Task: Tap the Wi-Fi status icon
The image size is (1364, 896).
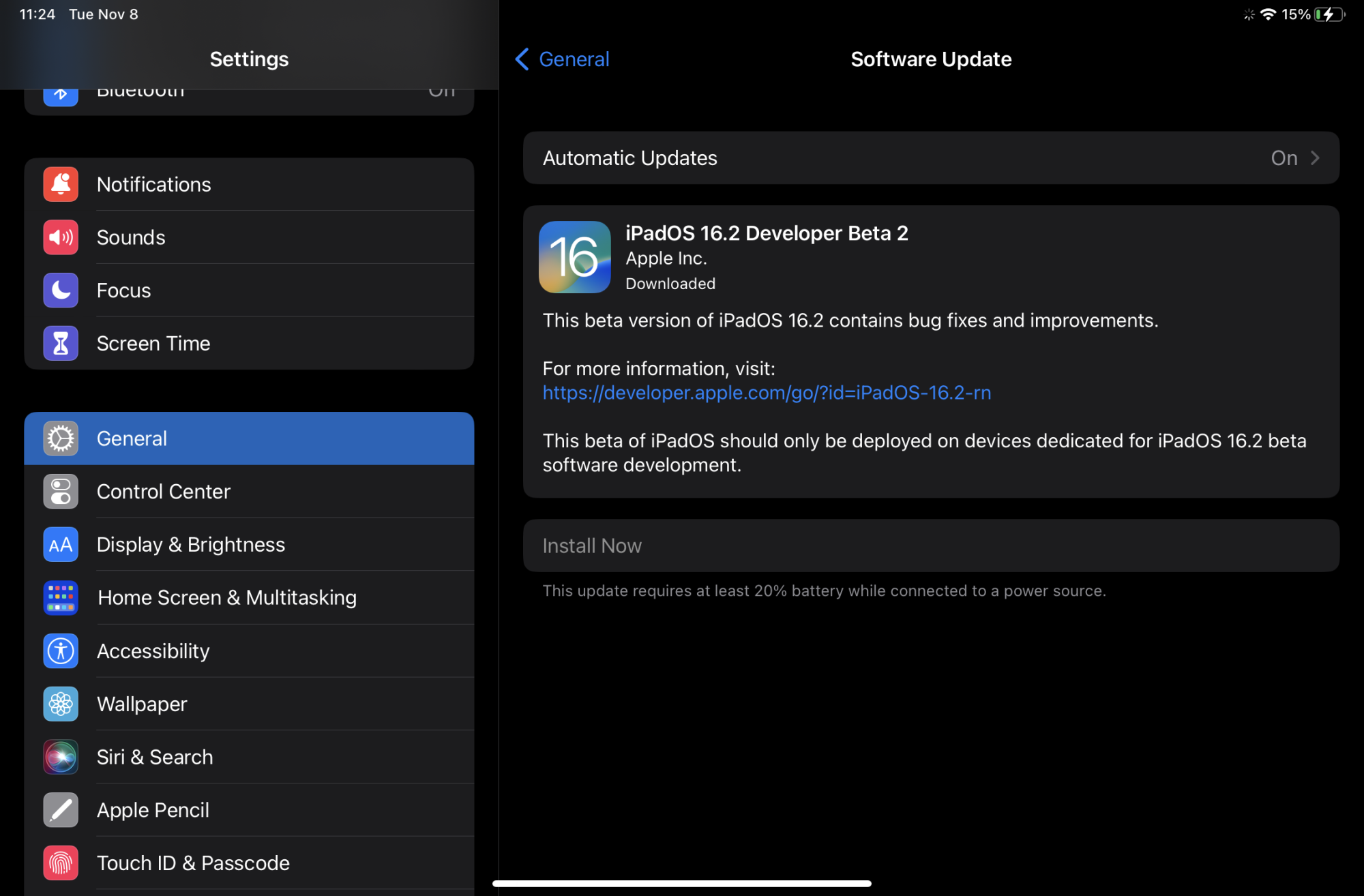Action: click(x=1268, y=14)
